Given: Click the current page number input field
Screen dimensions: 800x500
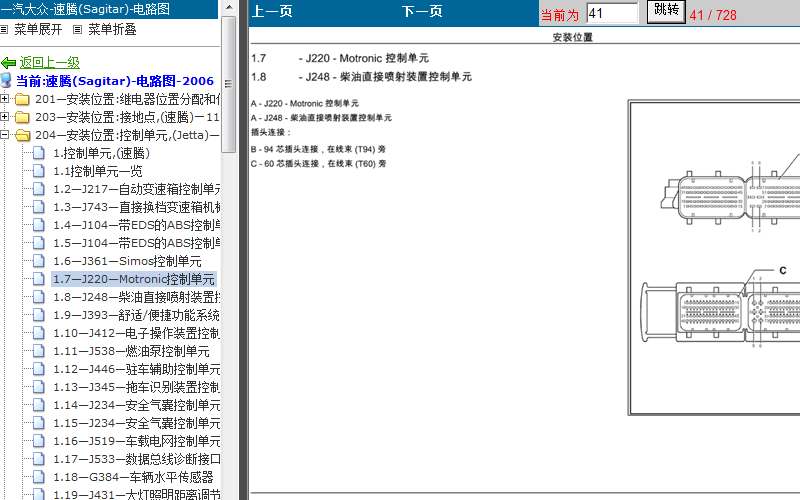Looking at the screenshot, I should tap(612, 13).
